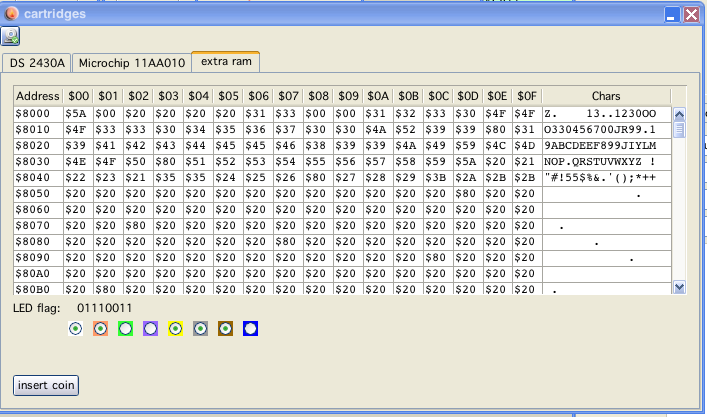Viewport: 707px width, 417px height.
Task: Click the disk save icon in the toolbar
Action: pyautogui.click(x=11, y=37)
